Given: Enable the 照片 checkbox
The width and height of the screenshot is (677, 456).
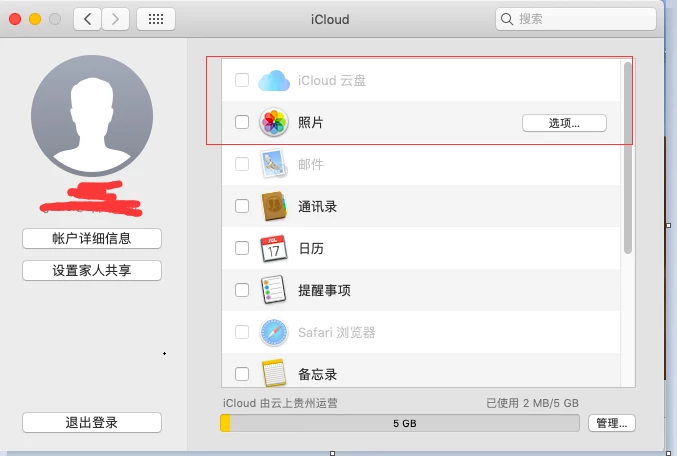Looking at the screenshot, I should pos(242,122).
